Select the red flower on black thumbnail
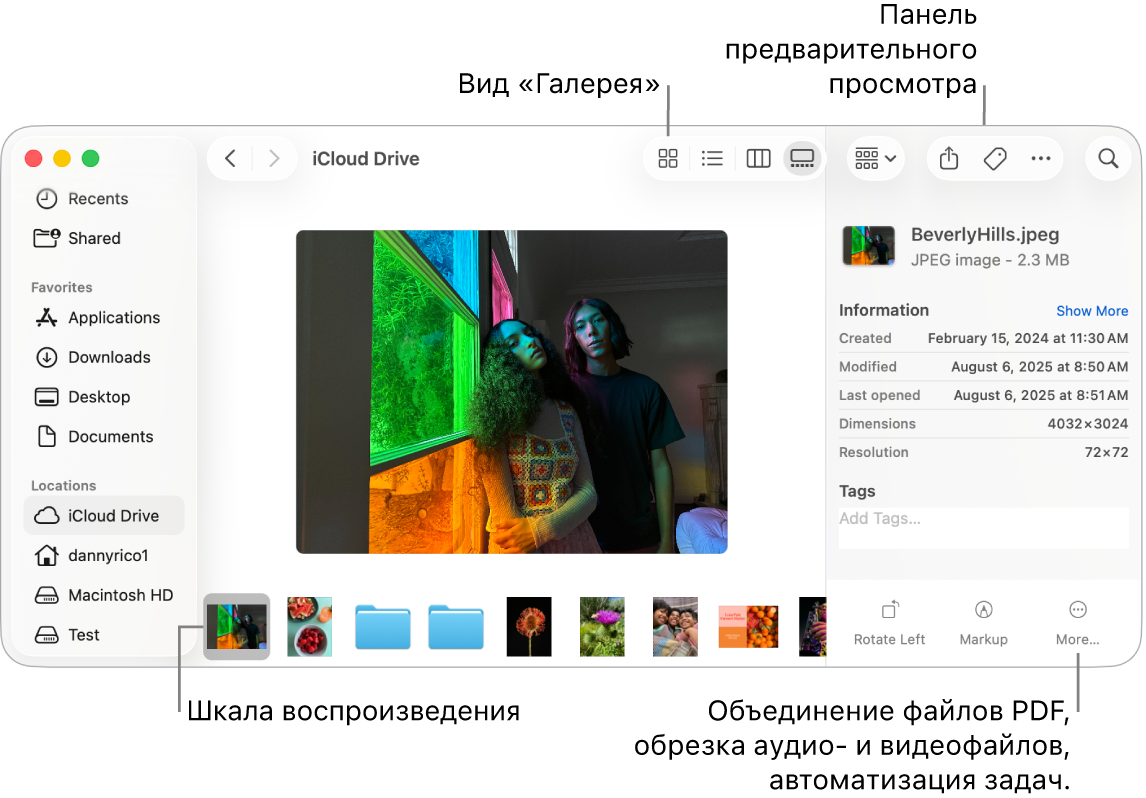Viewport: 1146px width, 798px height. (x=528, y=626)
